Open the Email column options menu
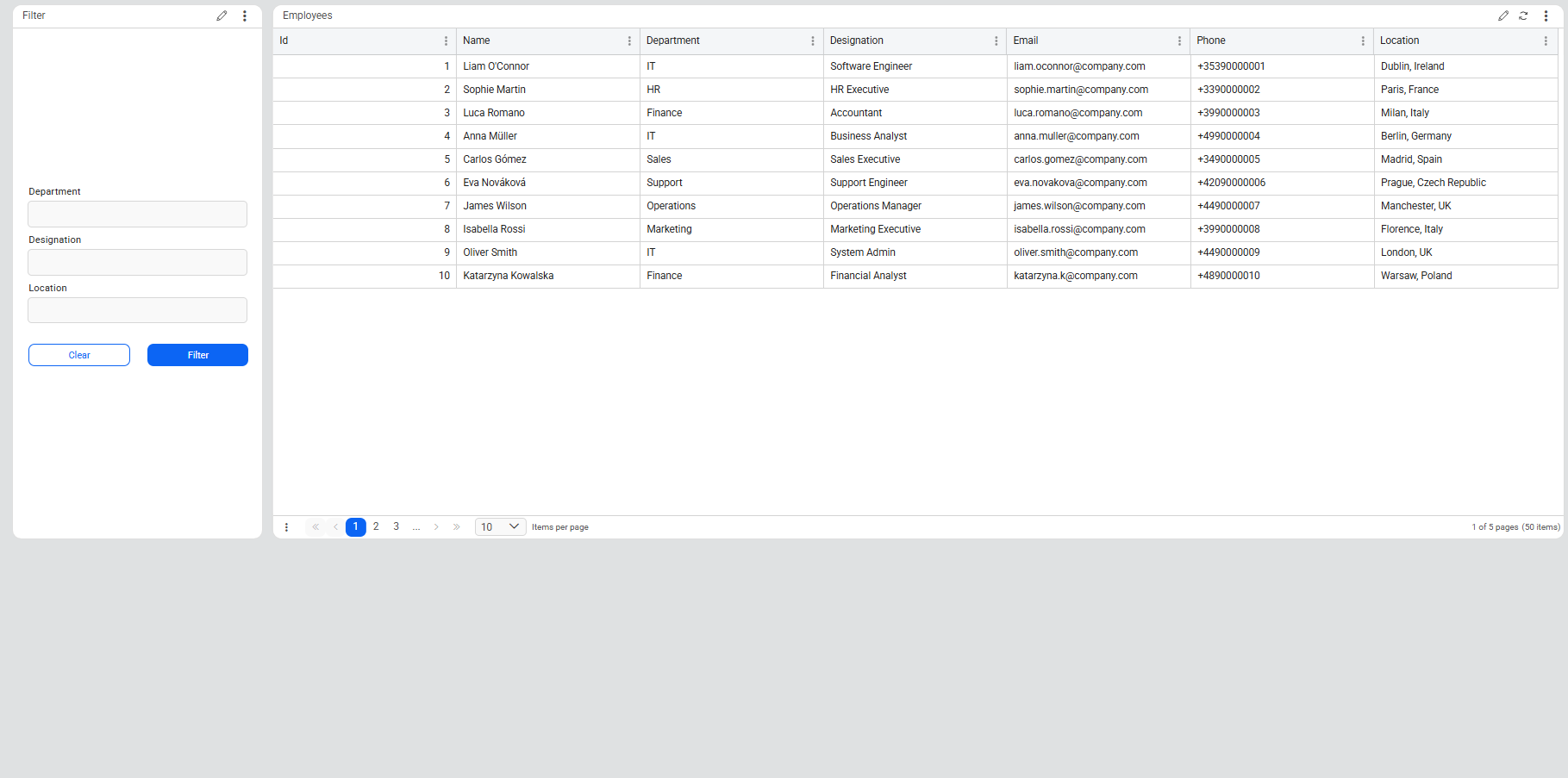The image size is (1568, 778). pos(1179,40)
